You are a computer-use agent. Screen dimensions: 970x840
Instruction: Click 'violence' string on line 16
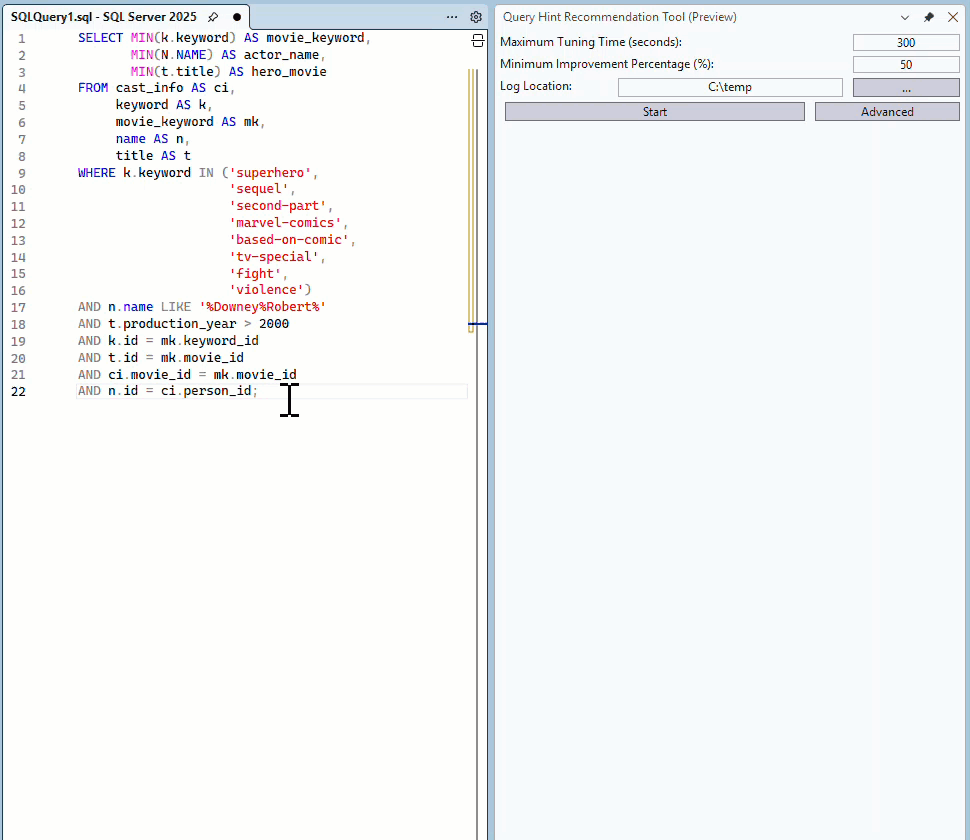[266, 289]
